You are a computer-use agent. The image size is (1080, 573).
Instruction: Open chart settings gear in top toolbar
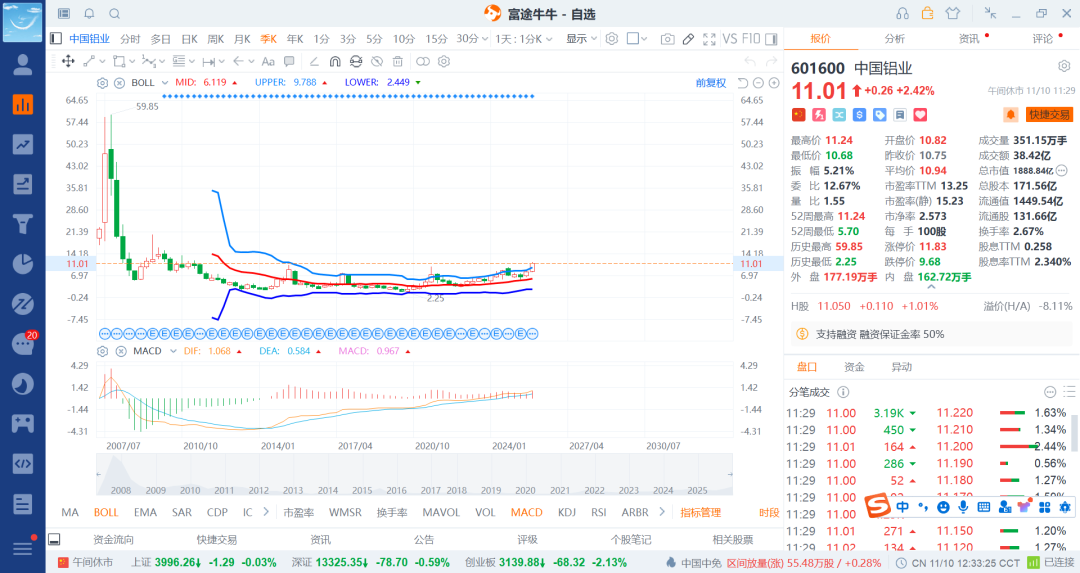coord(612,39)
